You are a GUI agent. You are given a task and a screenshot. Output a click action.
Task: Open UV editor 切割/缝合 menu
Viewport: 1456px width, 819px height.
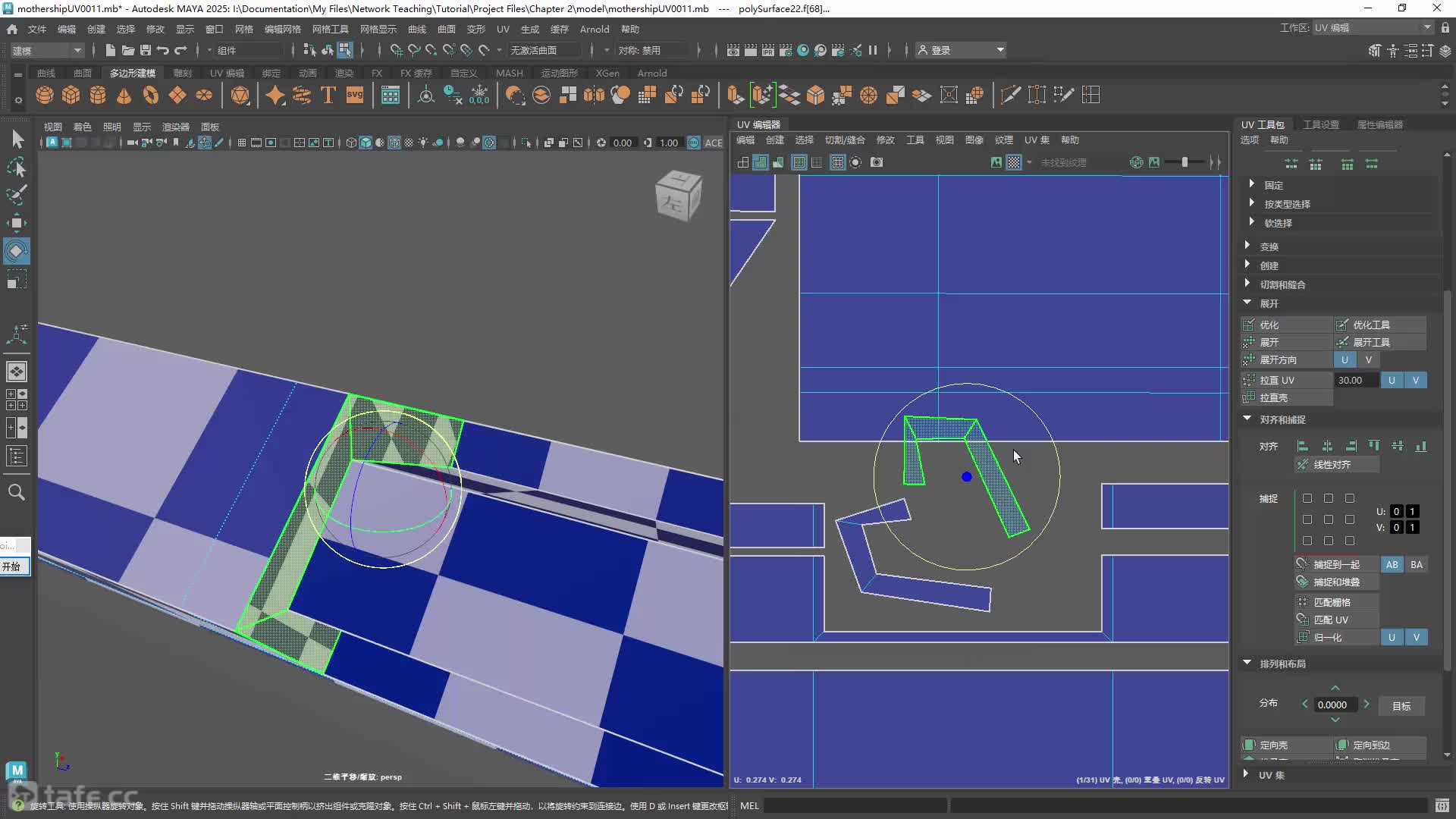(845, 140)
